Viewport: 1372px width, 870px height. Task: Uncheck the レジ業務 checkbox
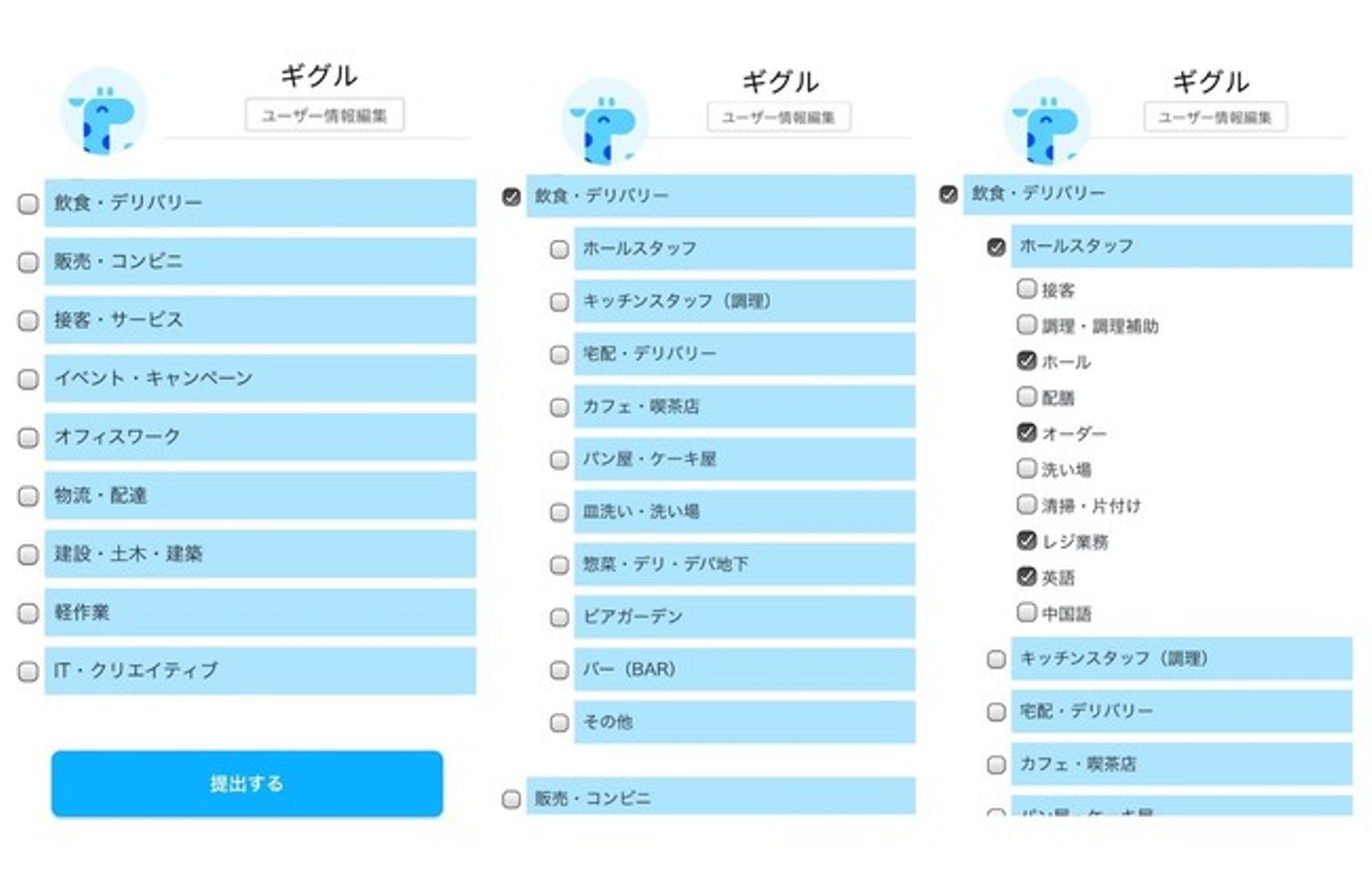(1026, 541)
